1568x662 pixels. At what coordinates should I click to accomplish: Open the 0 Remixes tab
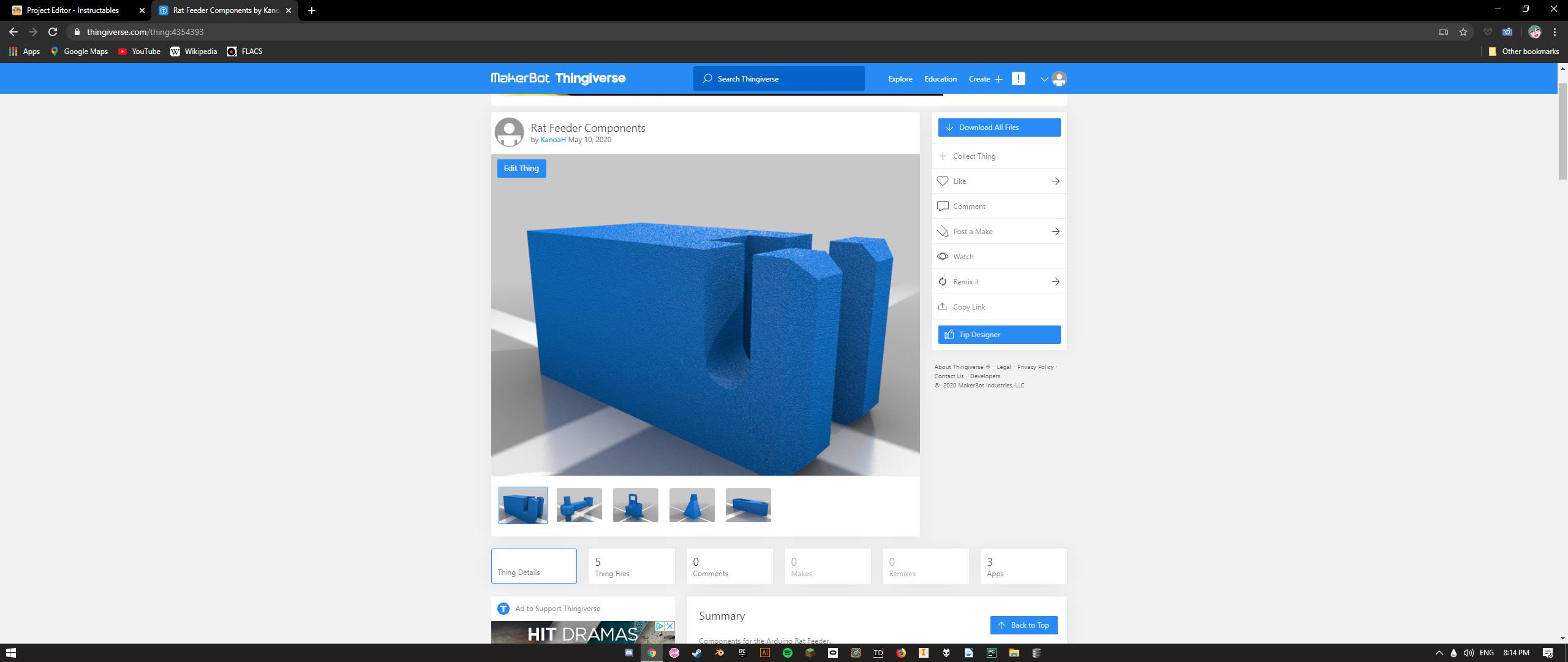coord(926,566)
